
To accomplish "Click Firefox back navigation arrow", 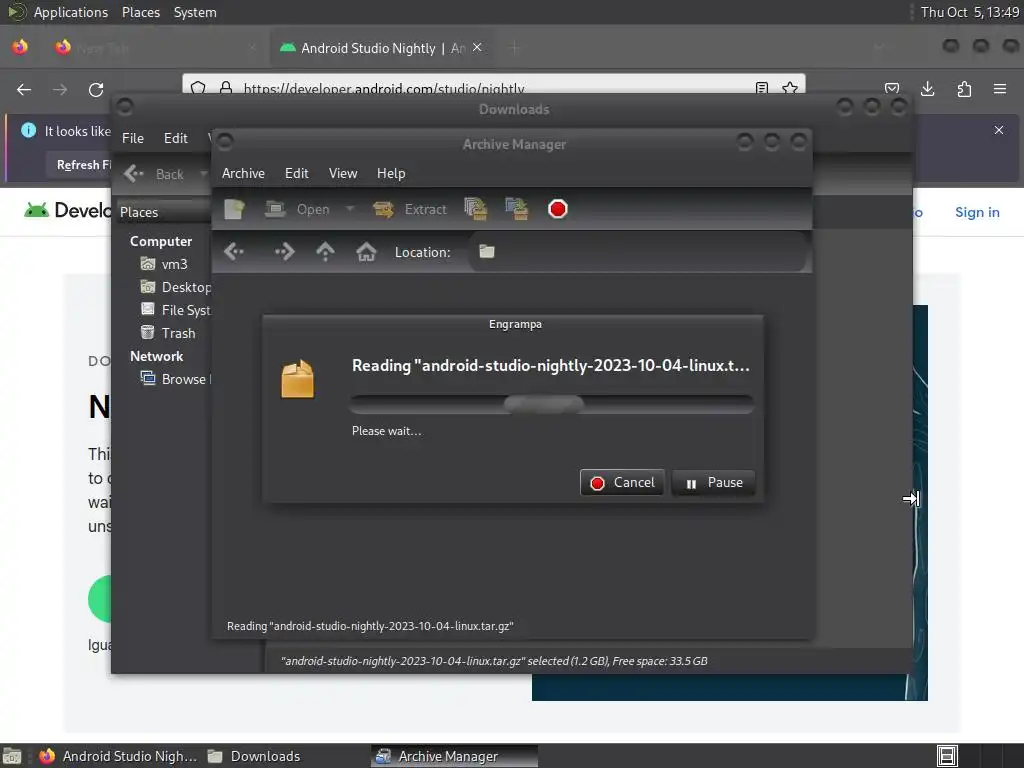I will click(x=24, y=89).
